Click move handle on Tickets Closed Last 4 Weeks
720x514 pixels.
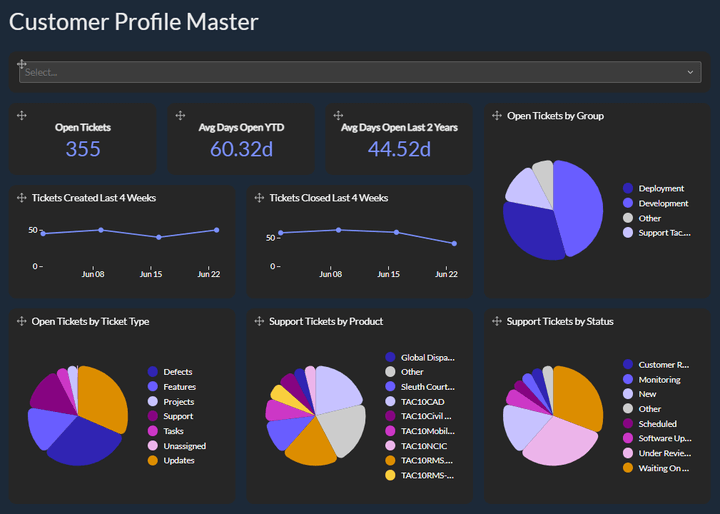[259, 198]
